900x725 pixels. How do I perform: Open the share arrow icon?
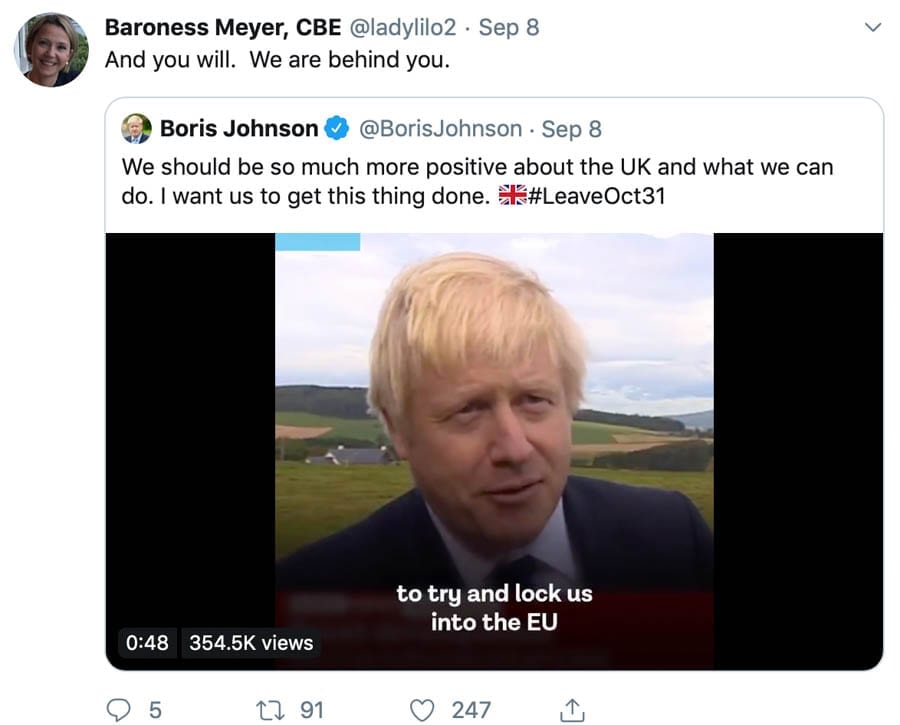point(572,710)
